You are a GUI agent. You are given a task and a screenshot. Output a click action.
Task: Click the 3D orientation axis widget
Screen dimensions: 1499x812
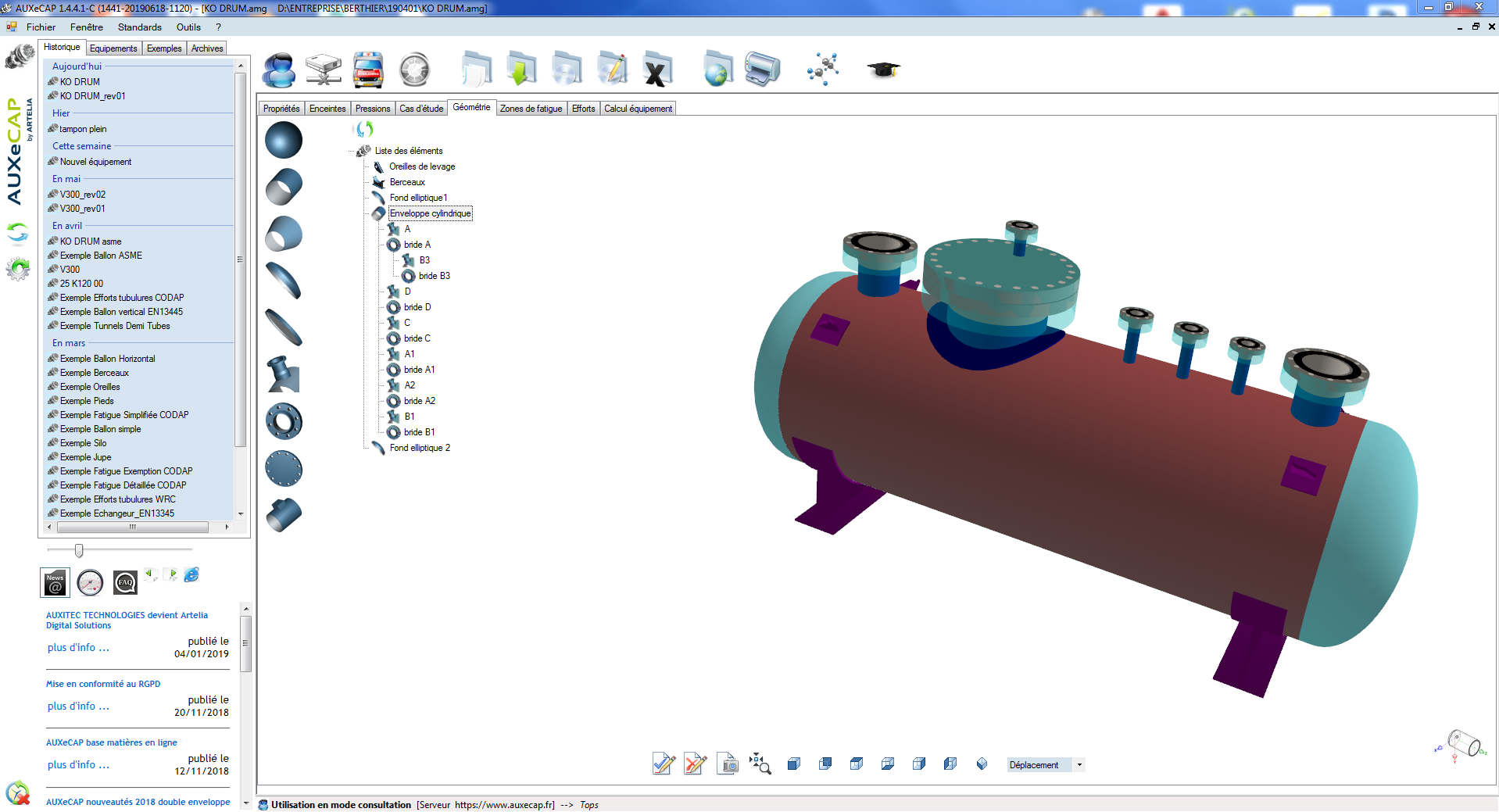tap(1460, 745)
